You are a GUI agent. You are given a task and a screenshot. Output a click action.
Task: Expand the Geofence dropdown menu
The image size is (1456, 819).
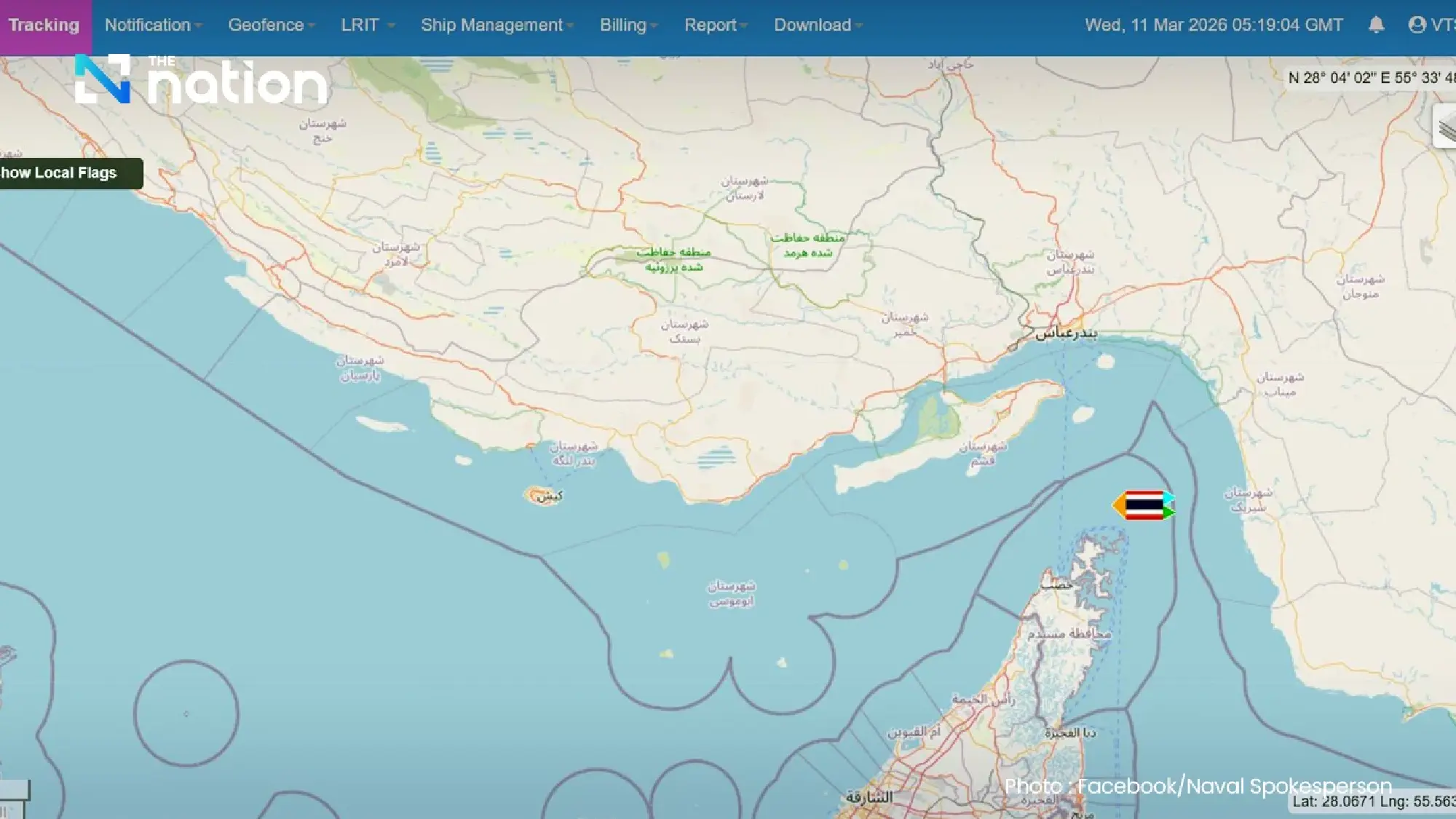271,25
